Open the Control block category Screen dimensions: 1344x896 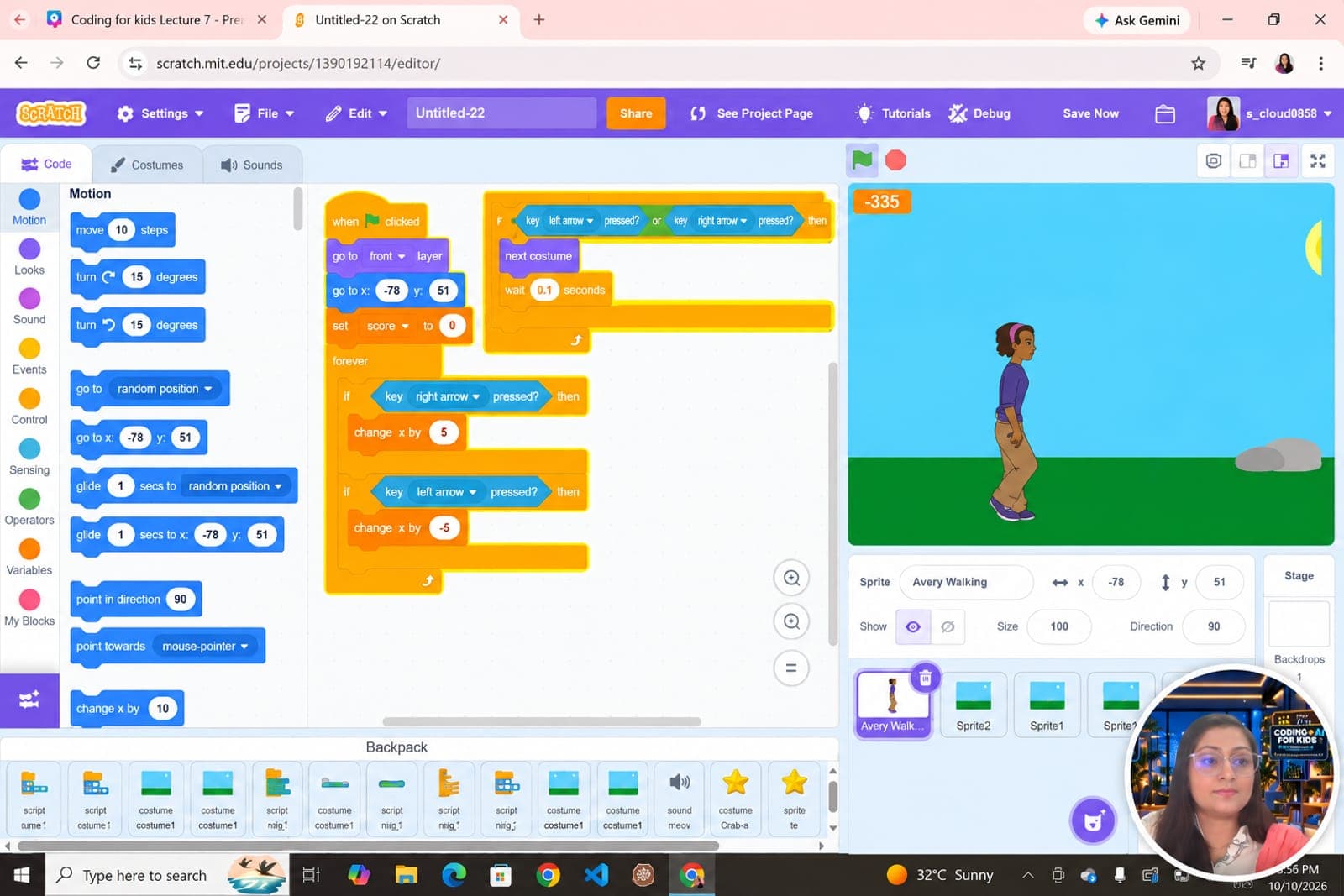29,406
